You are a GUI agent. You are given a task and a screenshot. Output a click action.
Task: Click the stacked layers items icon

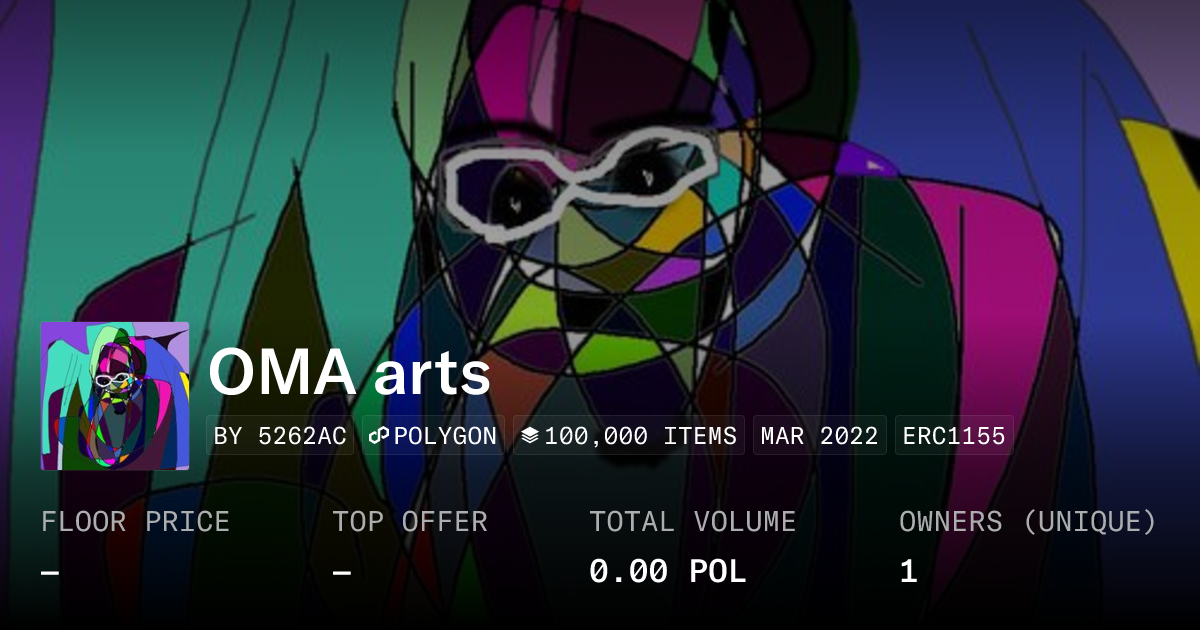pyautogui.click(x=530, y=436)
